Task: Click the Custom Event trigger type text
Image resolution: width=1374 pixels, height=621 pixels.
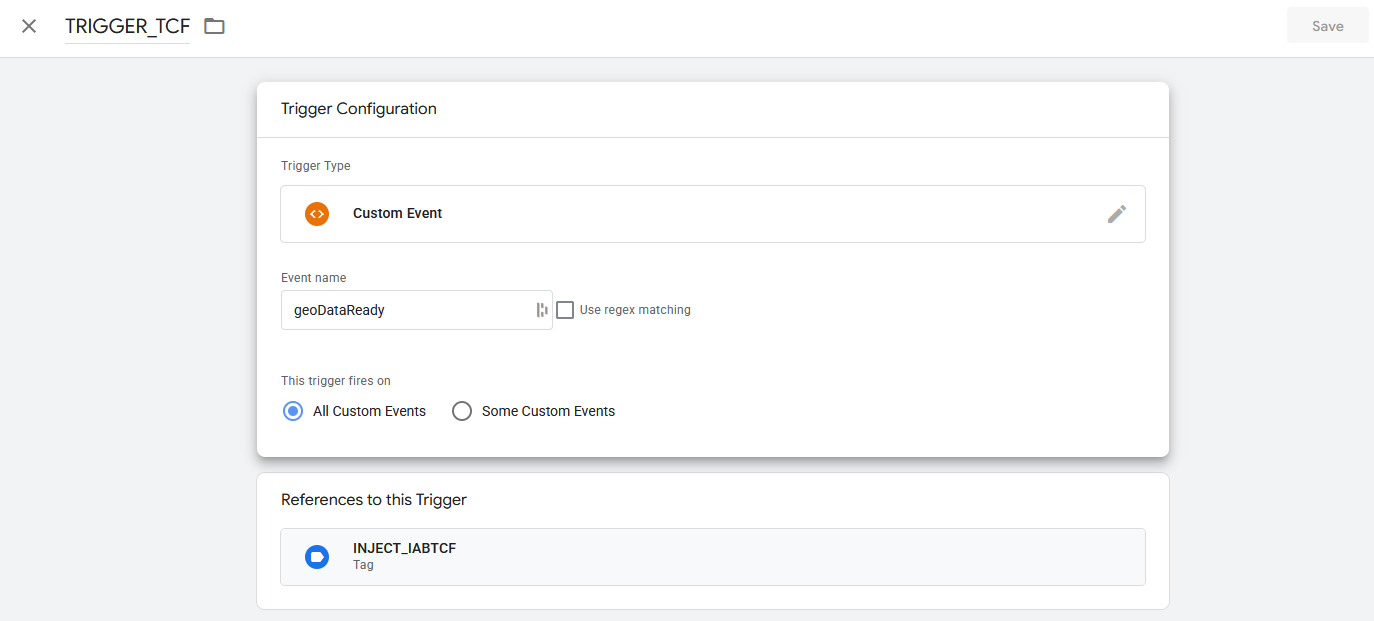Action: (397, 213)
